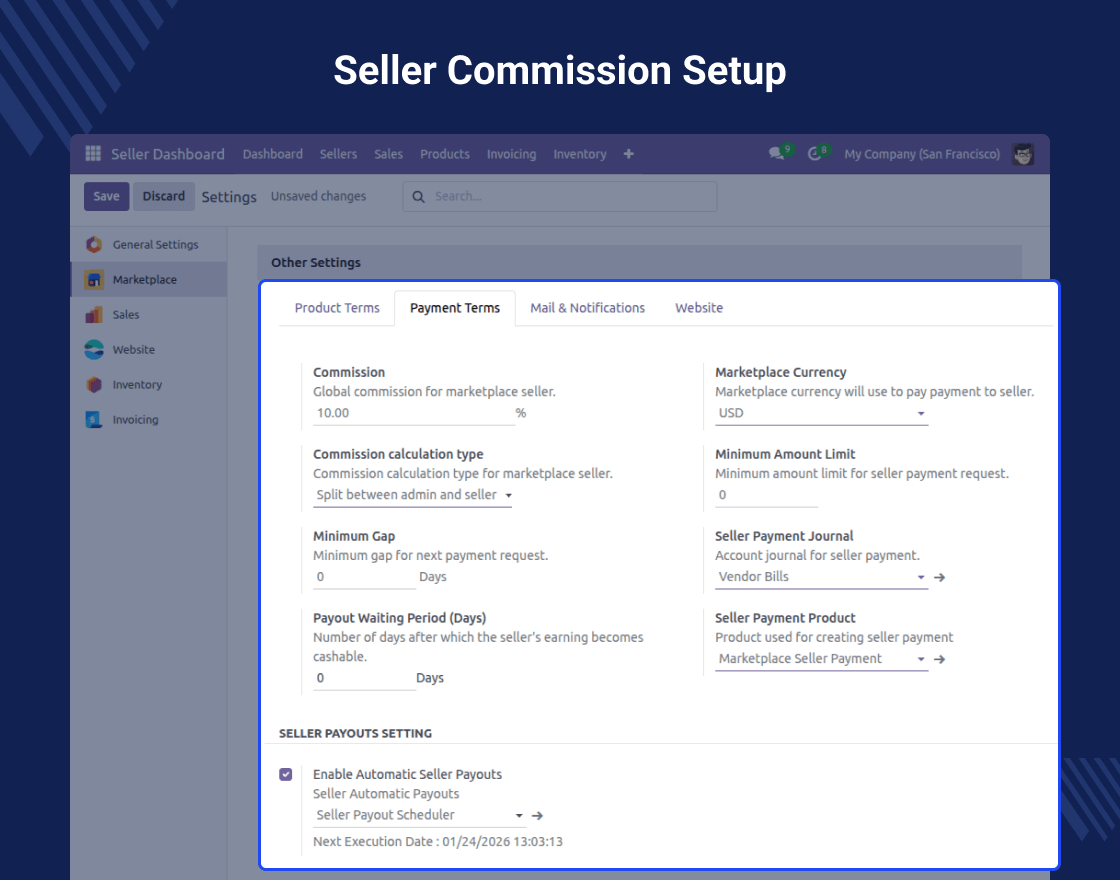Click in the Search settings field
Image resolution: width=1120 pixels, height=880 pixels.
[560, 196]
